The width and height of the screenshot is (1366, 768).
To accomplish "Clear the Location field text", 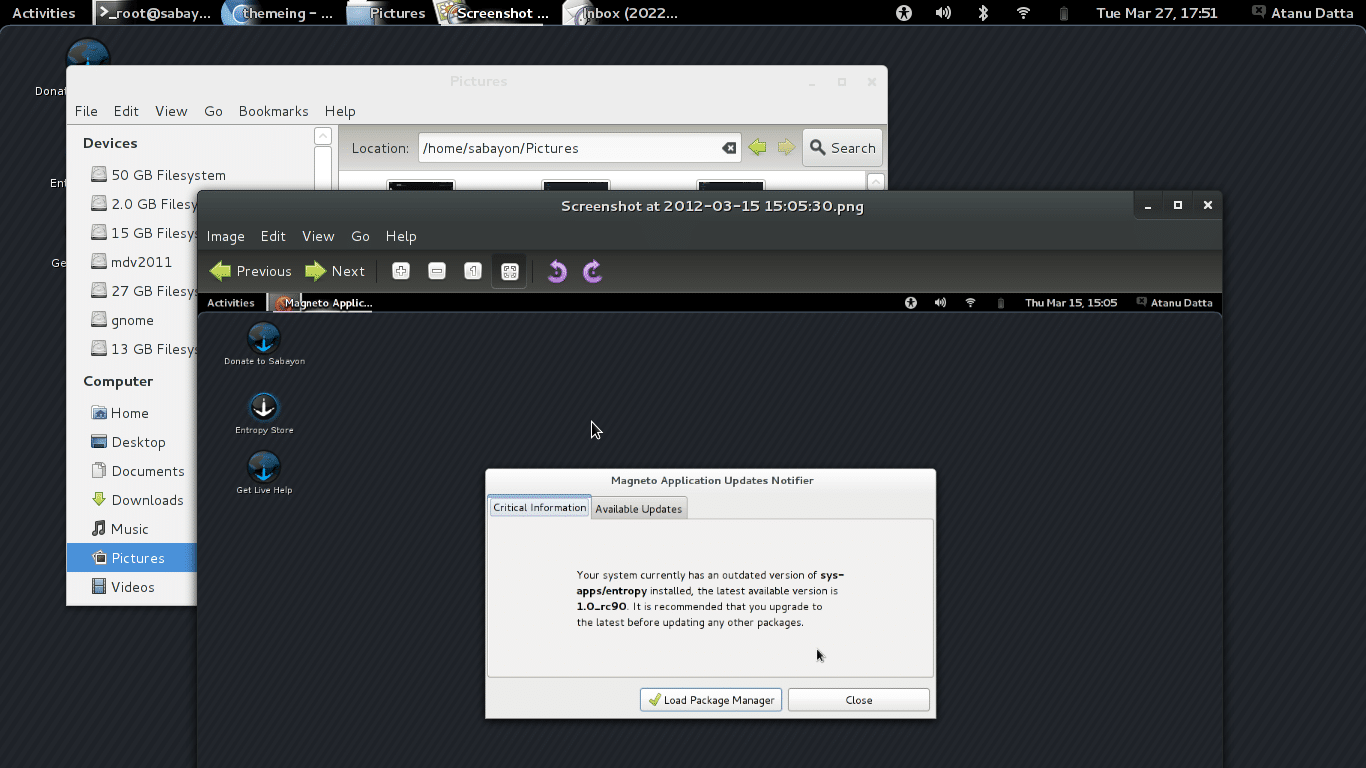I will point(729,148).
